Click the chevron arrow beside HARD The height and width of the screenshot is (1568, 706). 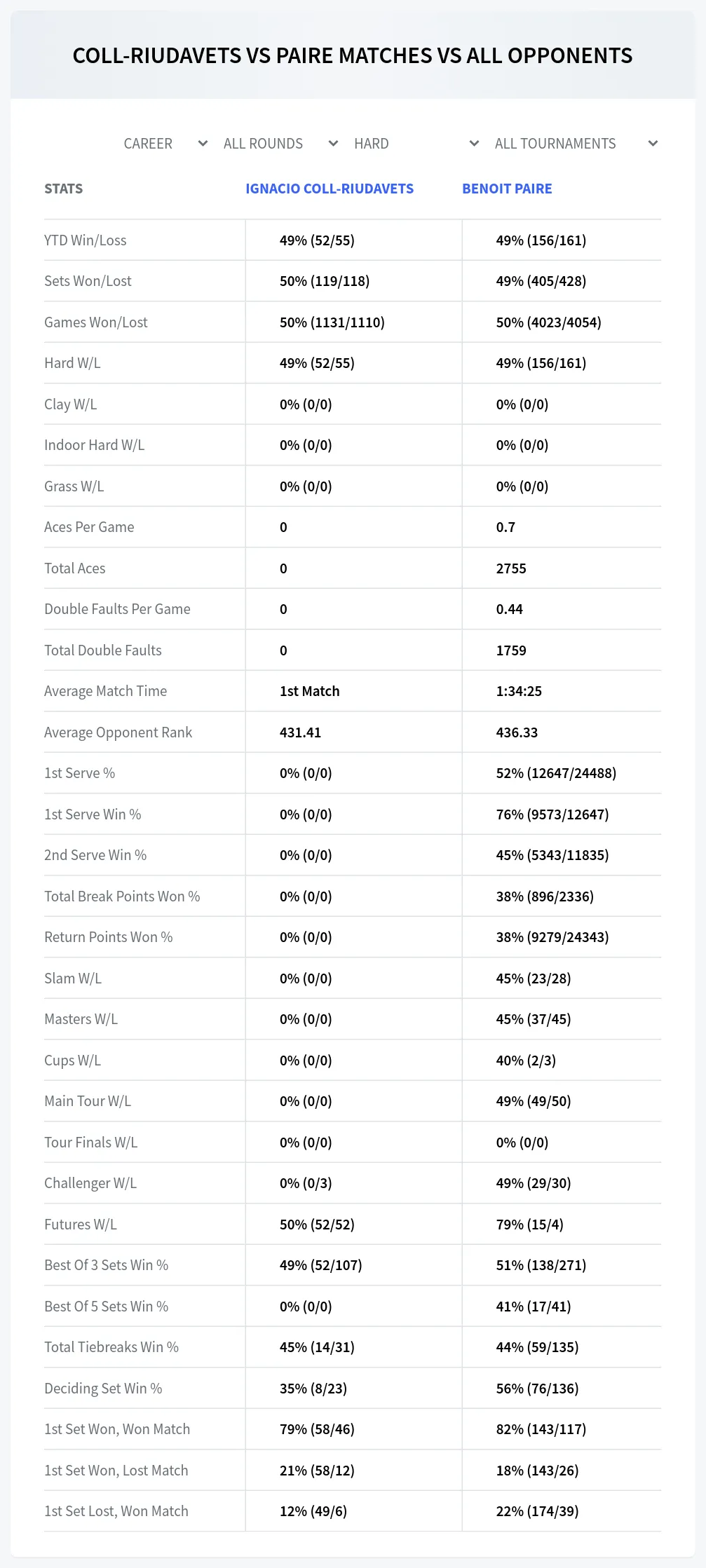[x=474, y=144]
